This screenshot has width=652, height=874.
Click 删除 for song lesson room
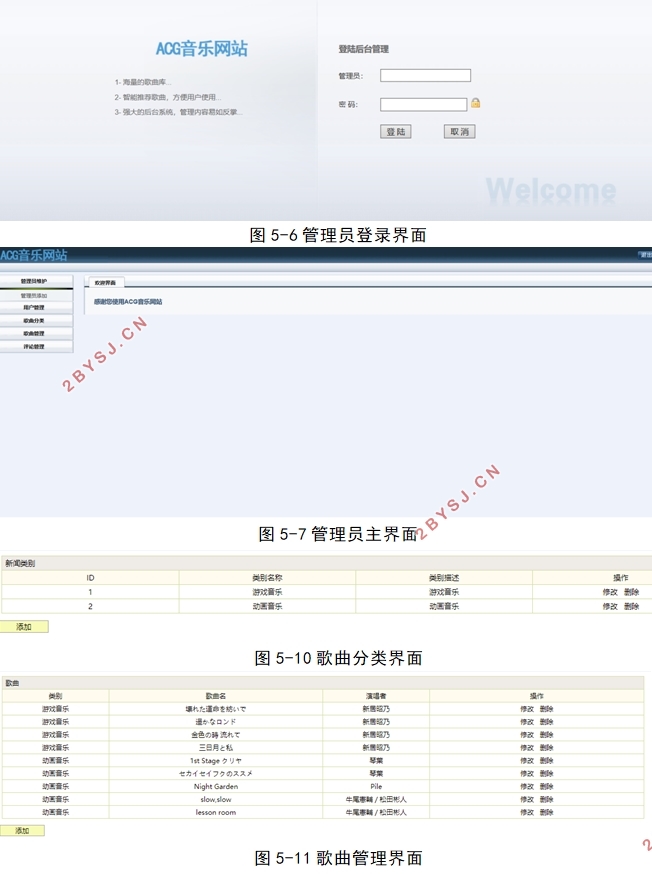[547, 812]
